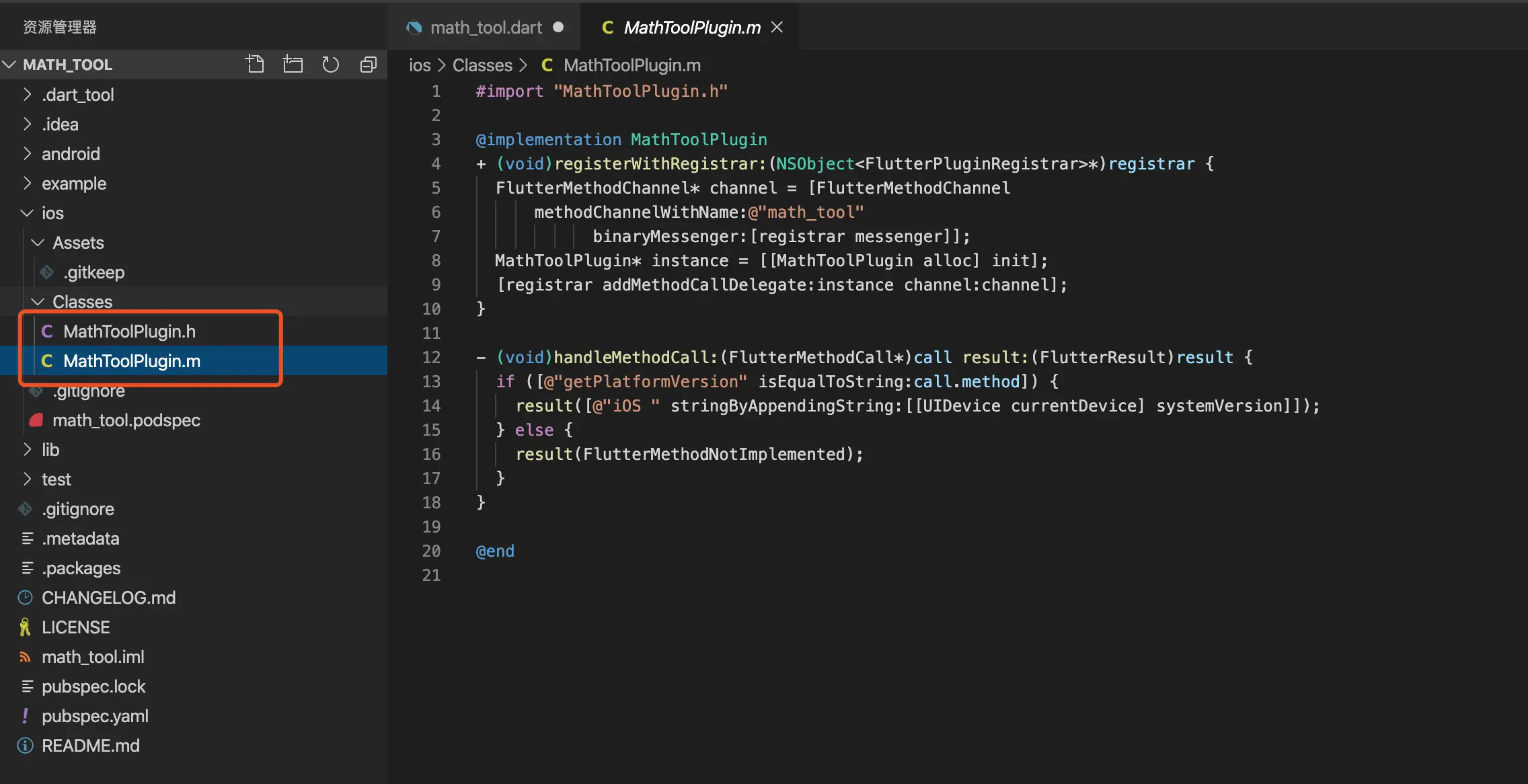Collapse the Classes folder
The height and width of the screenshot is (784, 1528).
(82, 302)
